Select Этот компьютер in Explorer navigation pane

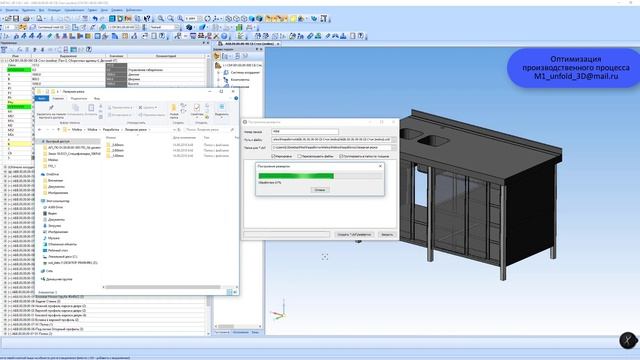point(58,201)
